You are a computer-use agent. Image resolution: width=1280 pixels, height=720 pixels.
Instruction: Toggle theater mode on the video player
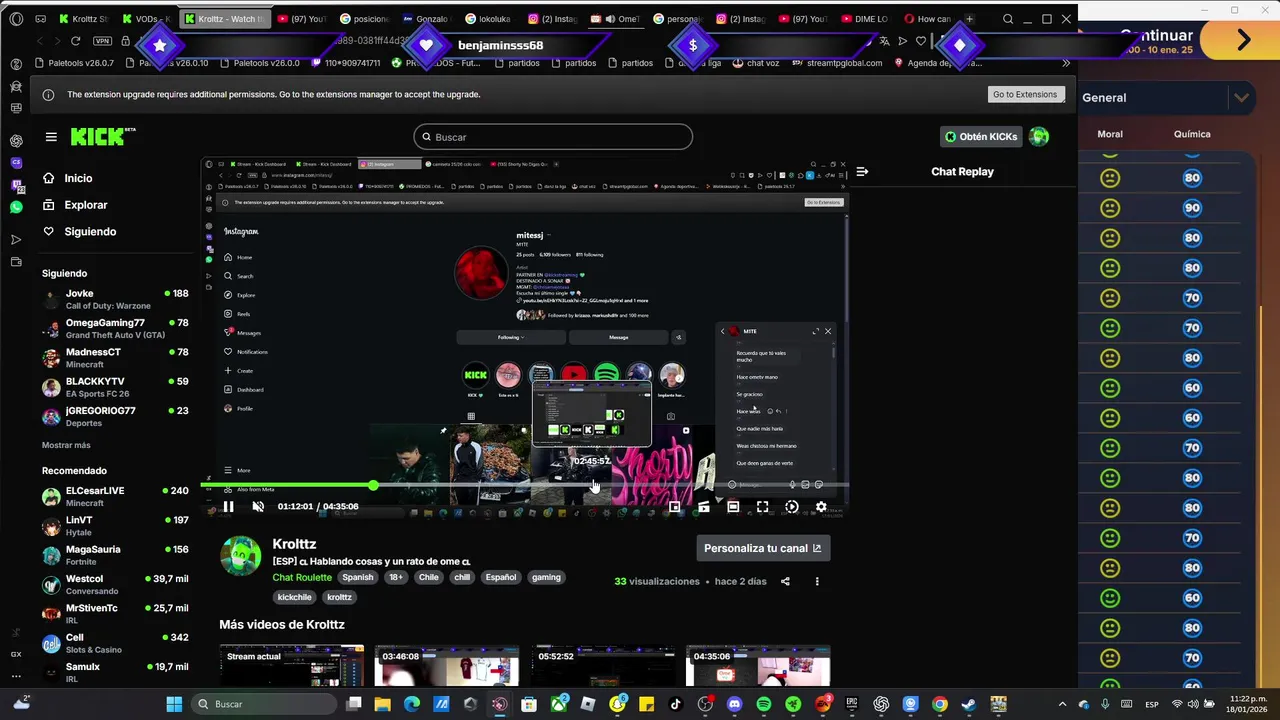[x=733, y=507]
